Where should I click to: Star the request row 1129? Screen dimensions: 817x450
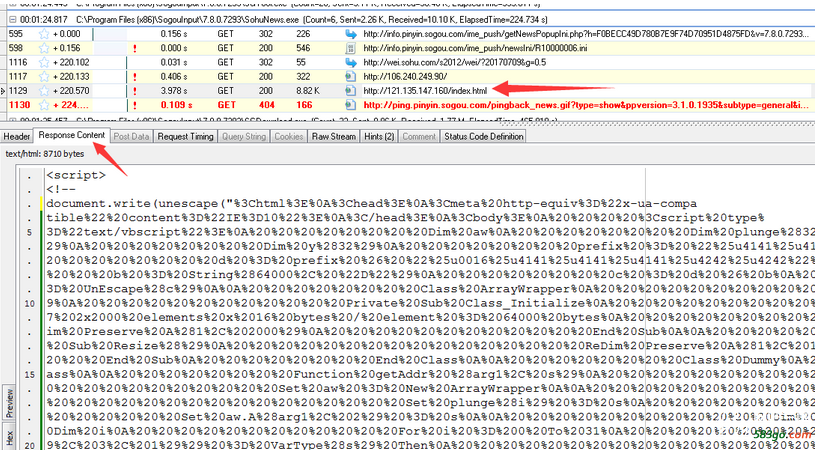pos(44,91)
